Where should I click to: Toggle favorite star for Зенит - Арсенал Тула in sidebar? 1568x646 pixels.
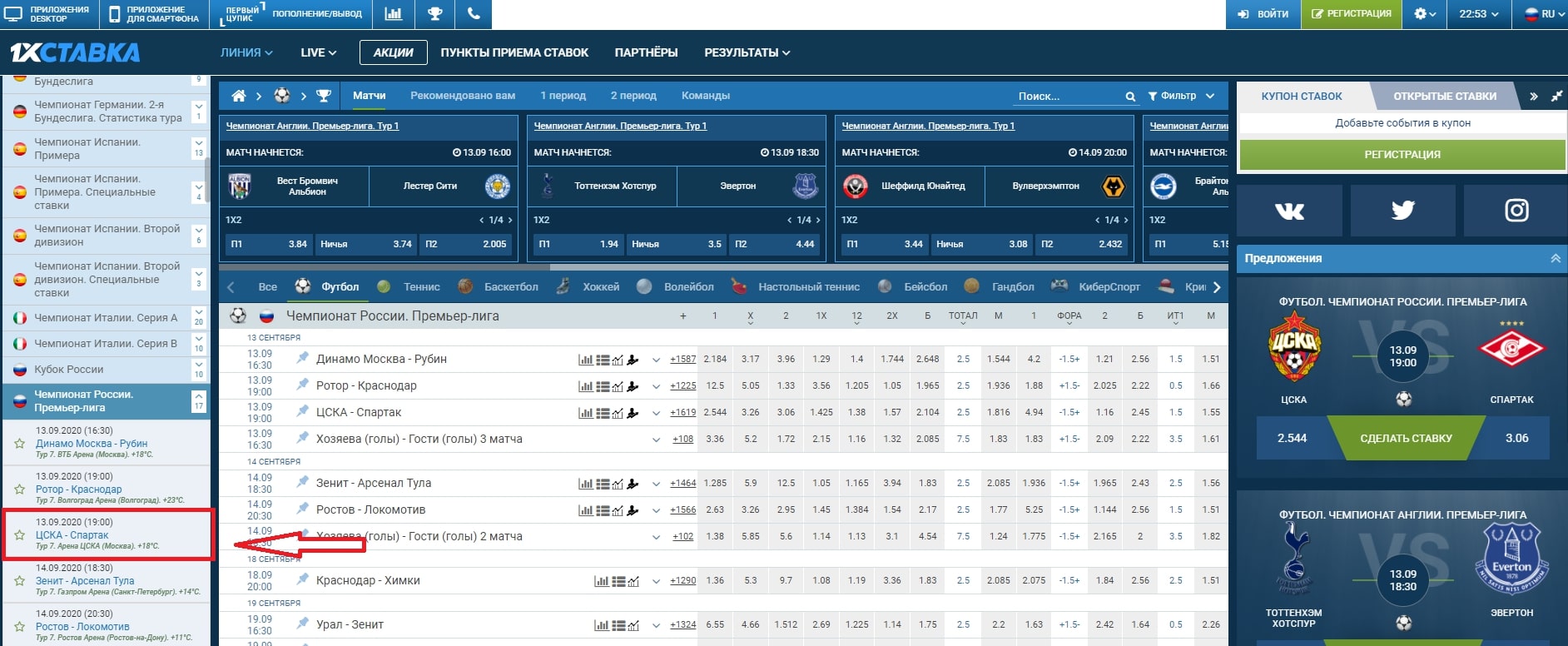pyautogui.click(x=19, y=581)
